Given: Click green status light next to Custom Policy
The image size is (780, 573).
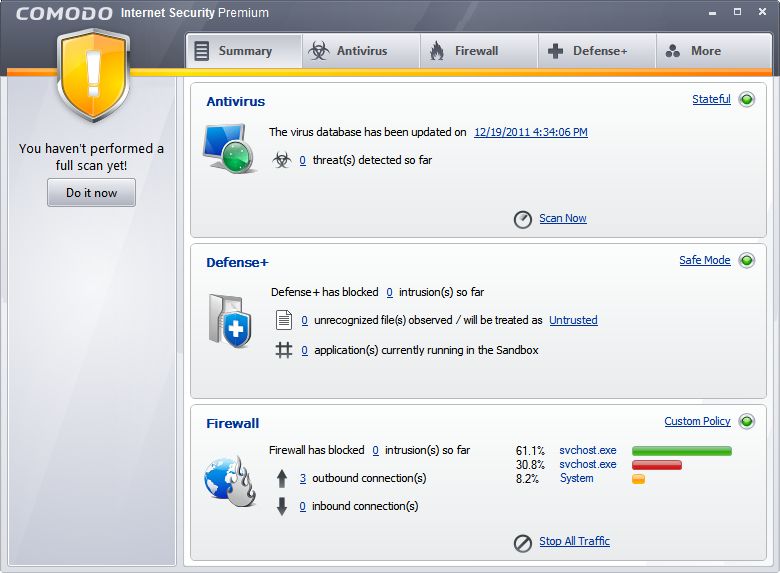Looking at the screenshot, I should coord(746,421).
